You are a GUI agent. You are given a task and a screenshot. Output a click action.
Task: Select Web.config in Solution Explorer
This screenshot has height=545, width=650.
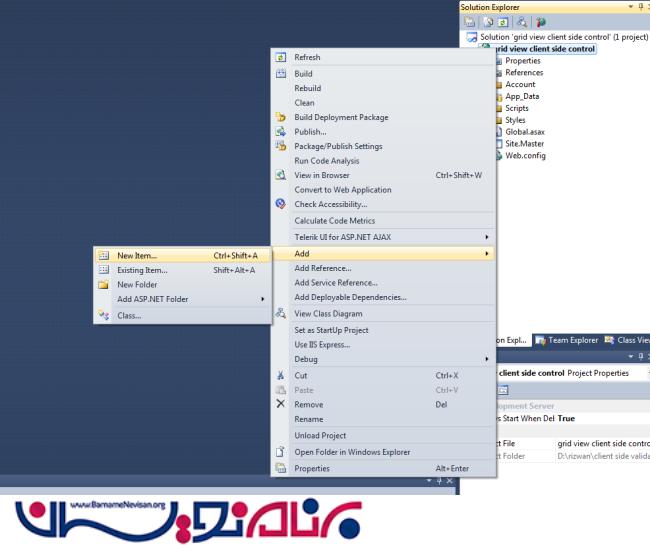(x=525, y=156)
